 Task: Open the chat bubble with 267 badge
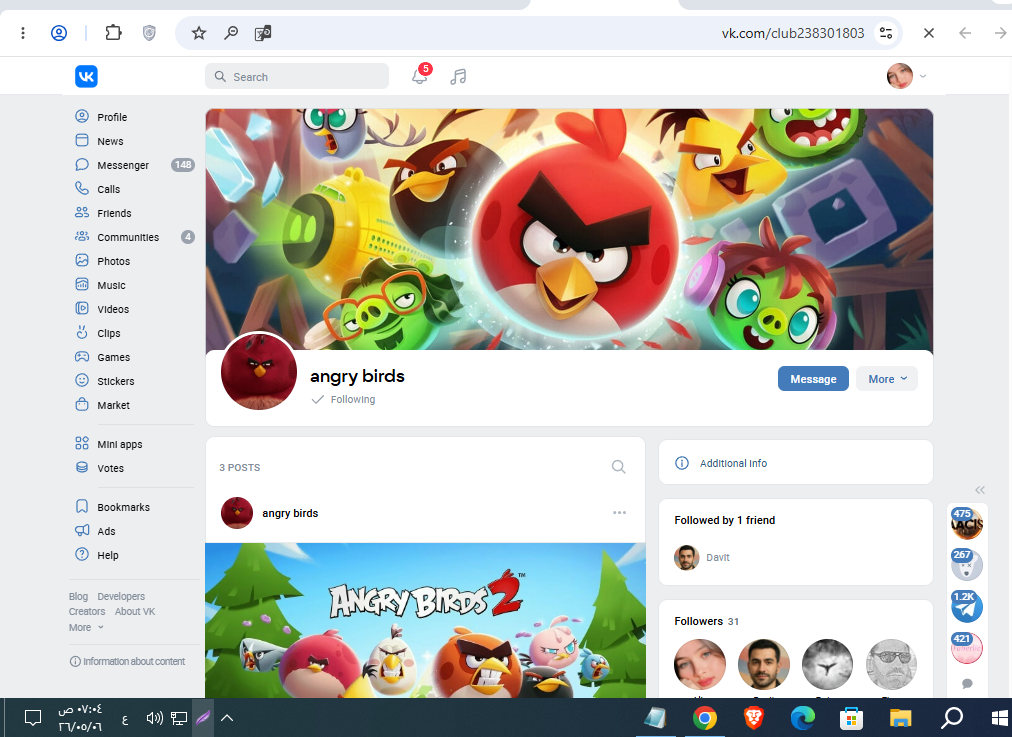[x=967, y=565]
